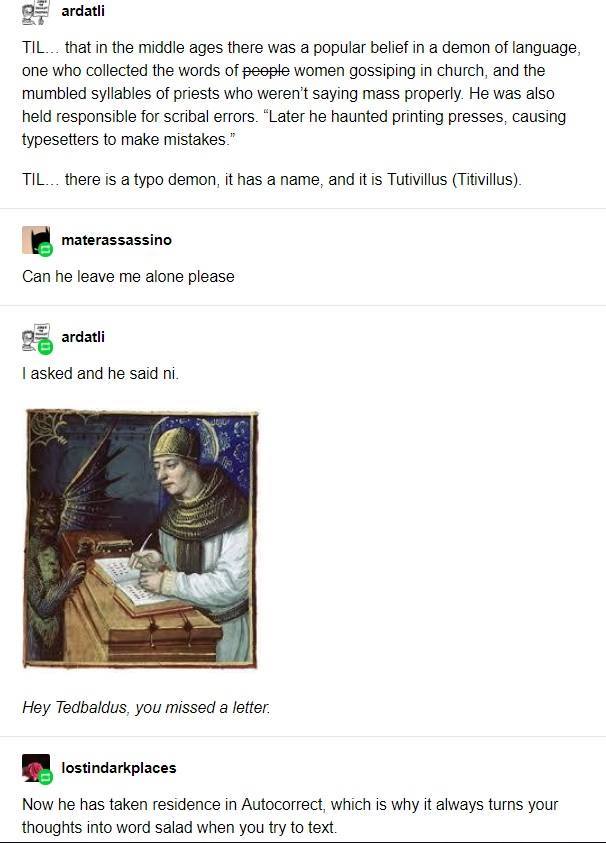Image resolution: width=606 pixels, height=843 pixels.
Task: Open ardatli username above 'I asked'
Action: (83, 337)
